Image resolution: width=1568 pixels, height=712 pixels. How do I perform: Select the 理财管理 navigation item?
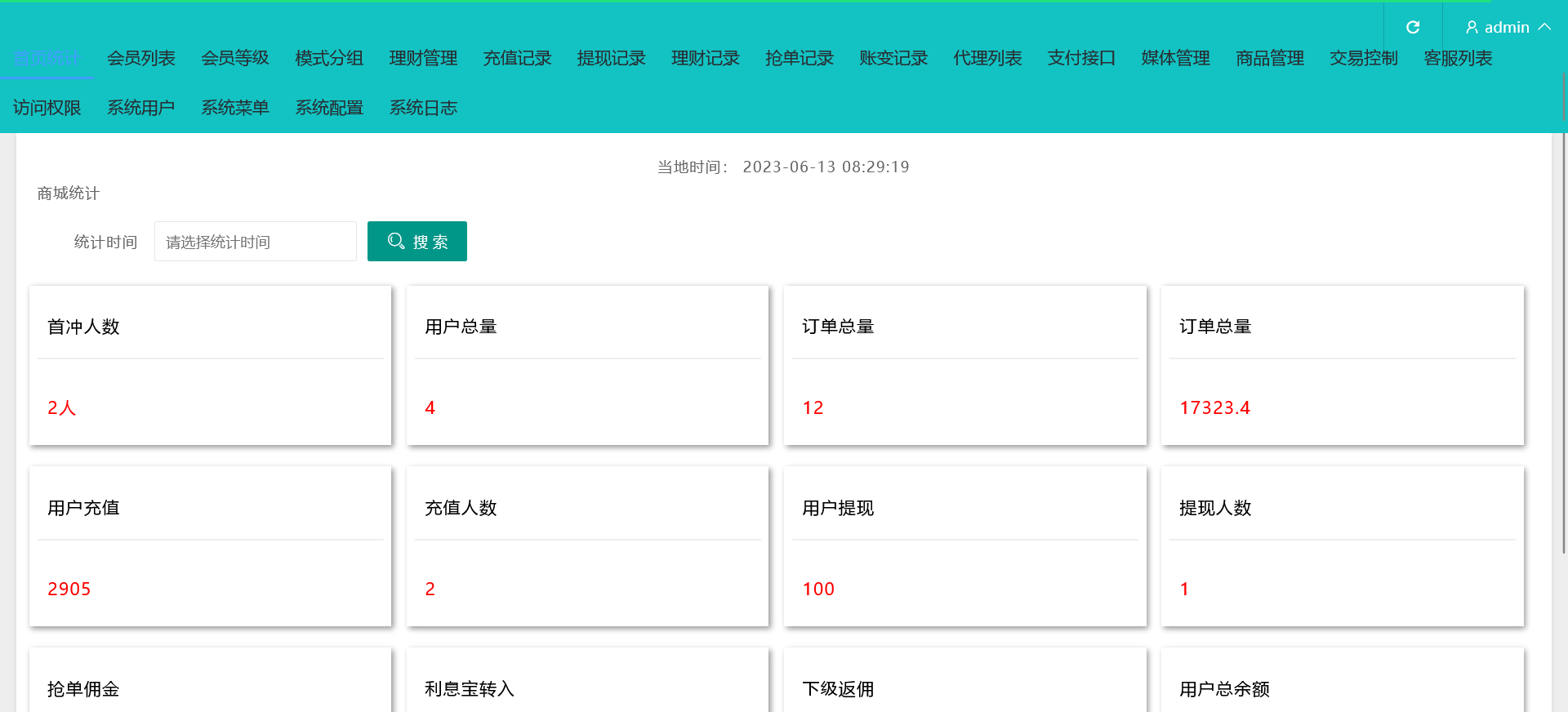pos(423,58)
